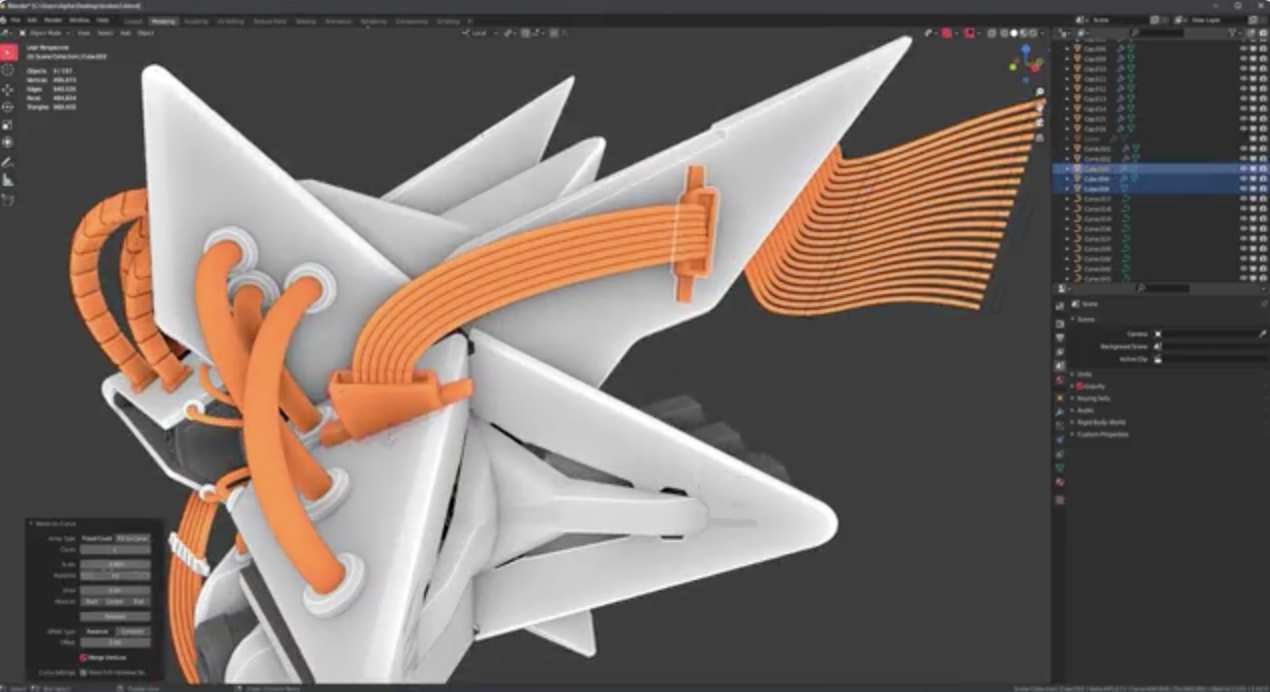This screenshot has height=692, width=1270.
Task: Open the Object Mode dropdown
Action: pyautogui.click(x=42, y=33)
